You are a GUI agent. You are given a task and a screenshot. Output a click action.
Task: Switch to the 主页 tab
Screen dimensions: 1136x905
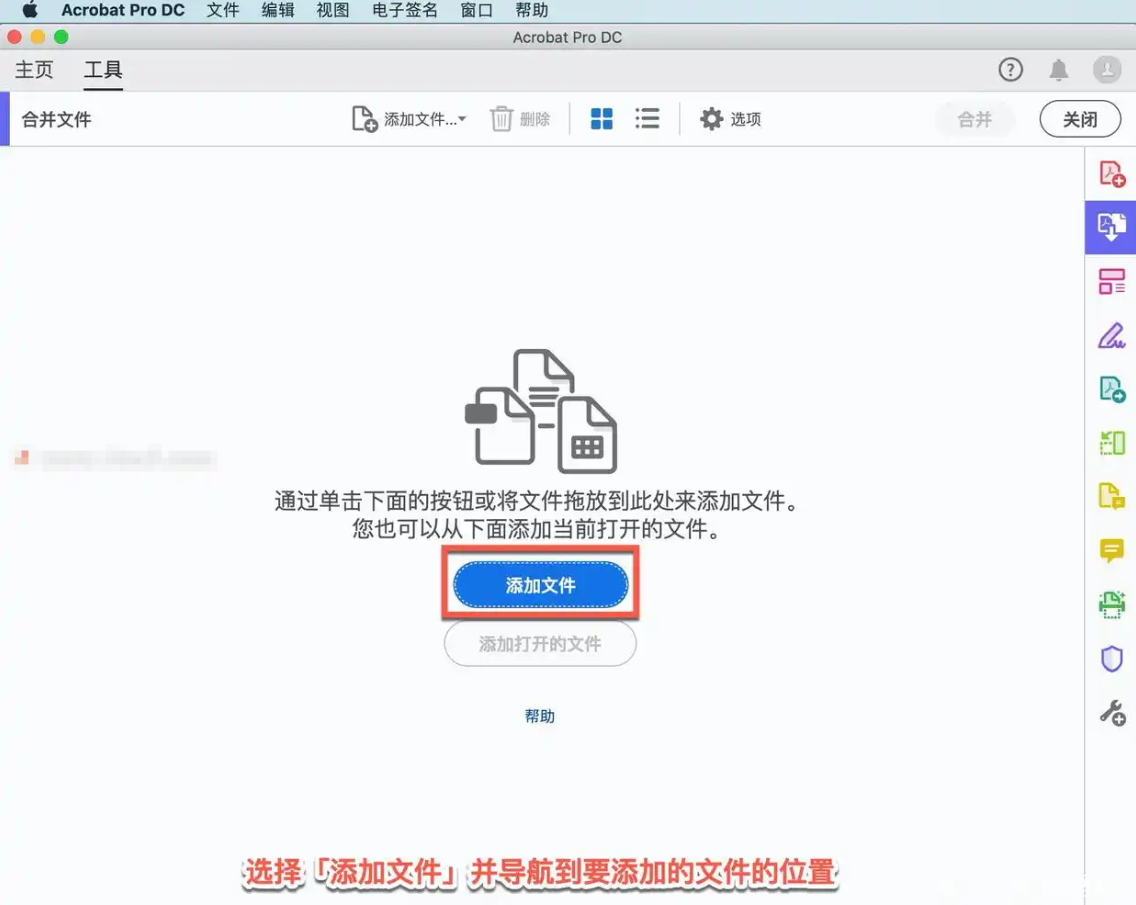point(33,69)
